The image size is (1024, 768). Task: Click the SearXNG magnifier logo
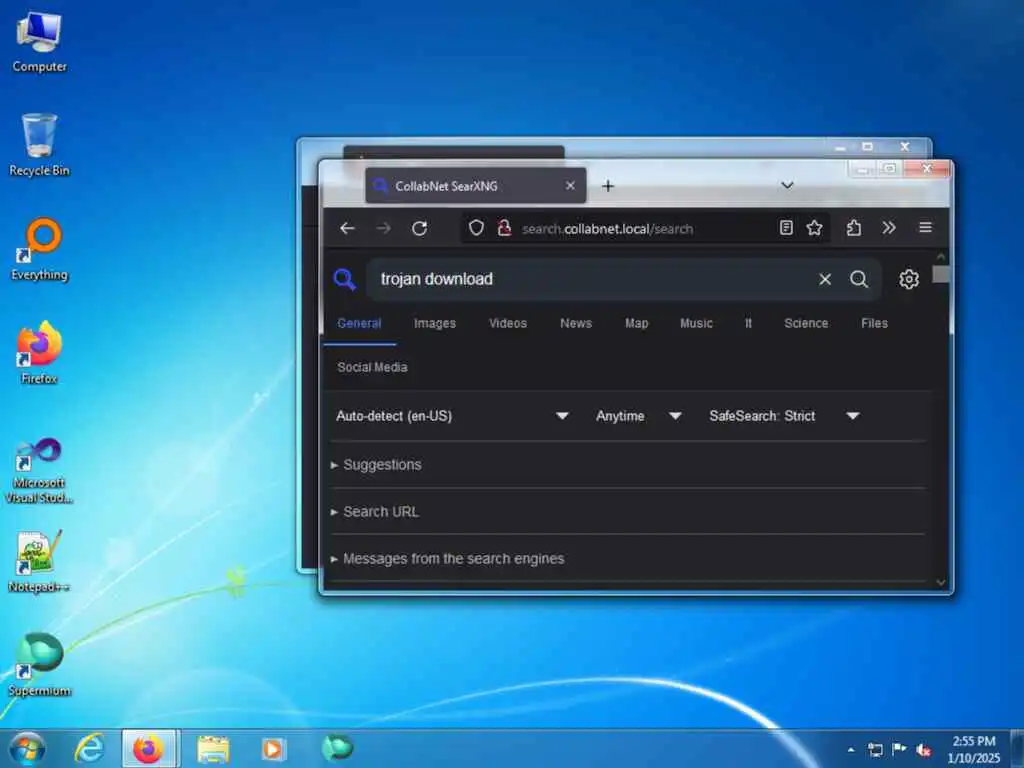pyautogui.click(x=345, y=280)
